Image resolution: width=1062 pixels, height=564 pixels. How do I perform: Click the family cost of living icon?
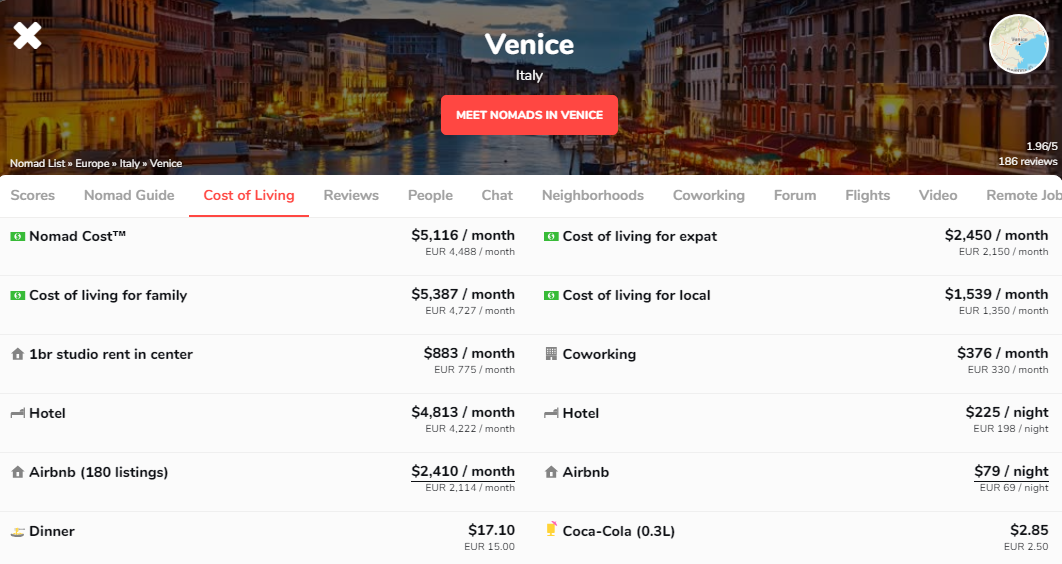[17, 296]
